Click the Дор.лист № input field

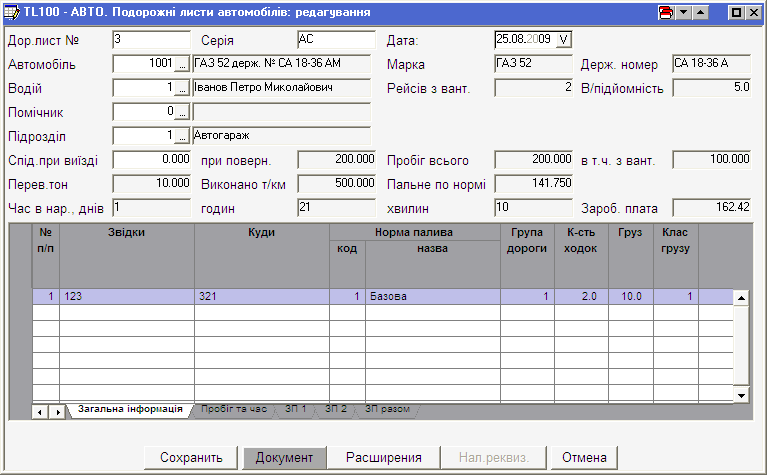click(x=151, y=40)
